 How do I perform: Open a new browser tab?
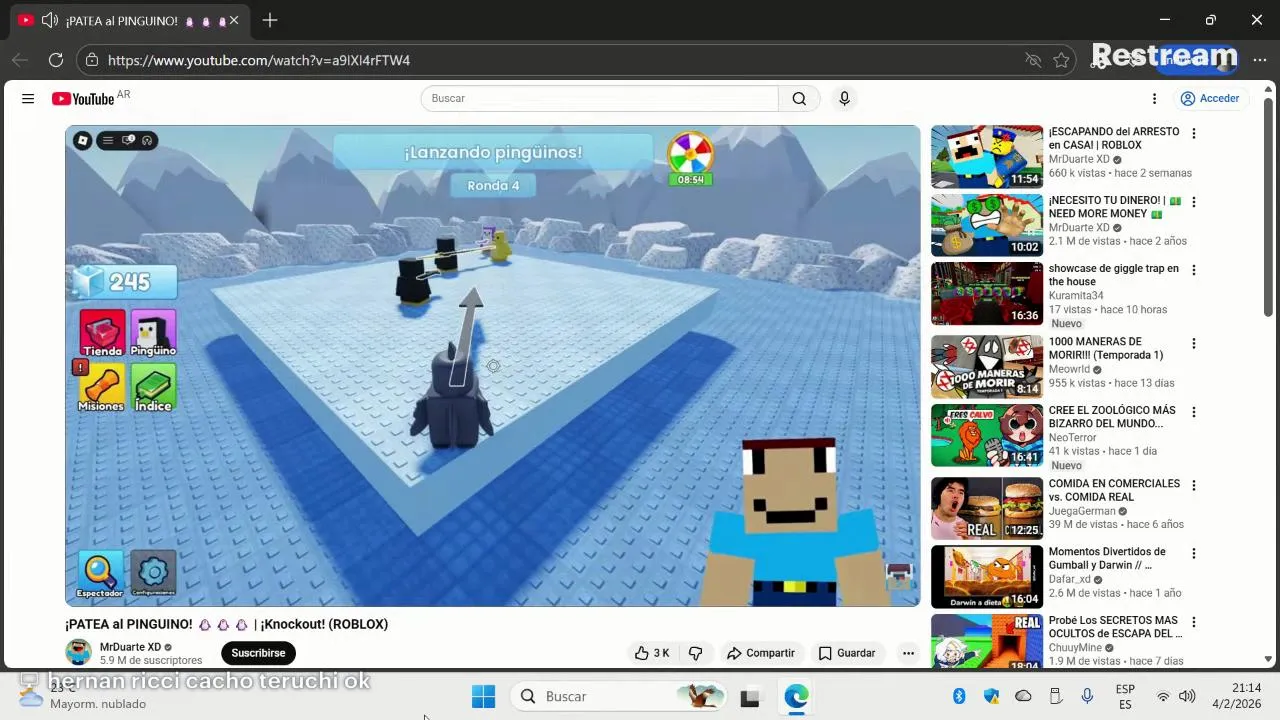tap(270, 20)
